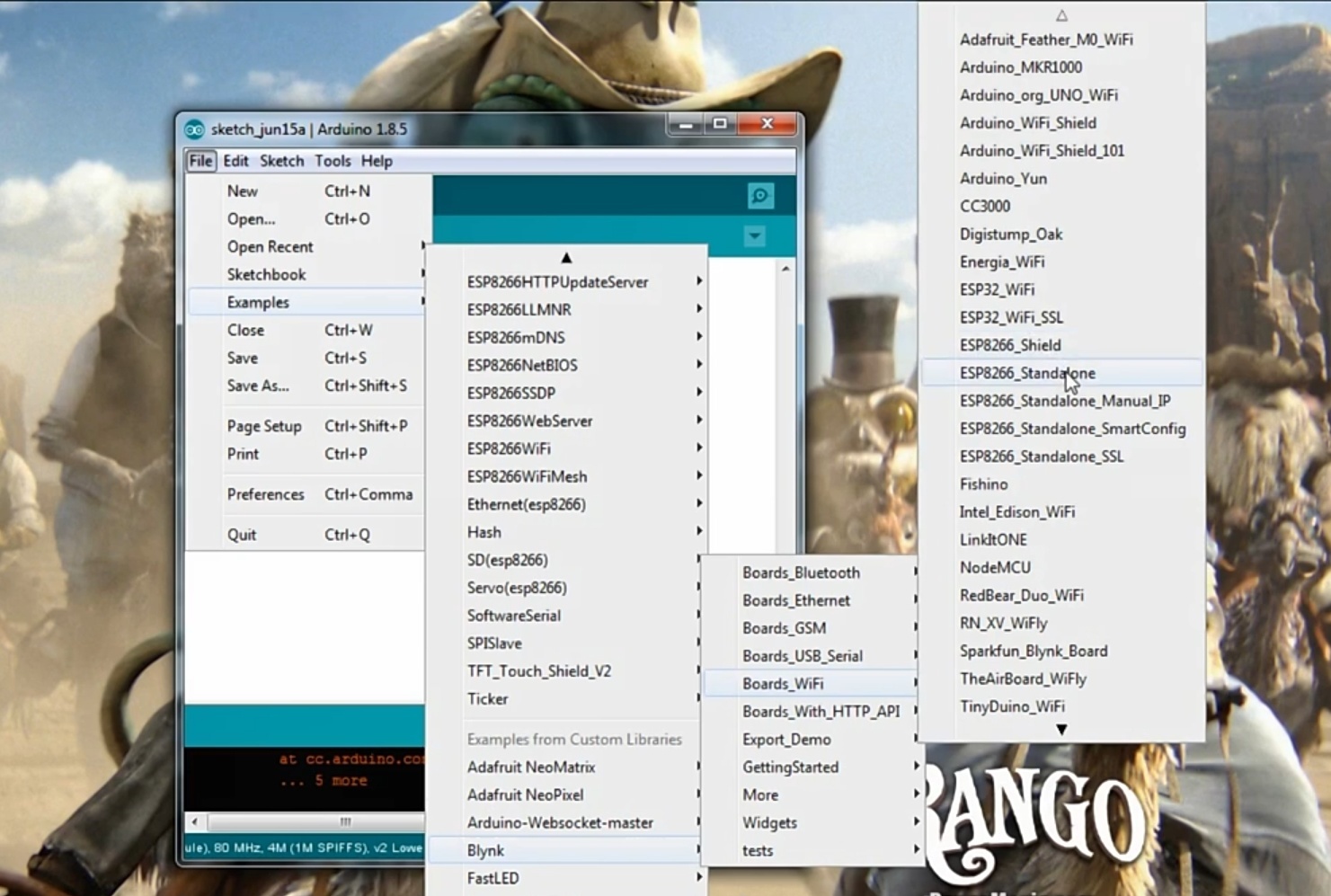
Task: Select the Examples menu entry
Action: tap(306, 302)
